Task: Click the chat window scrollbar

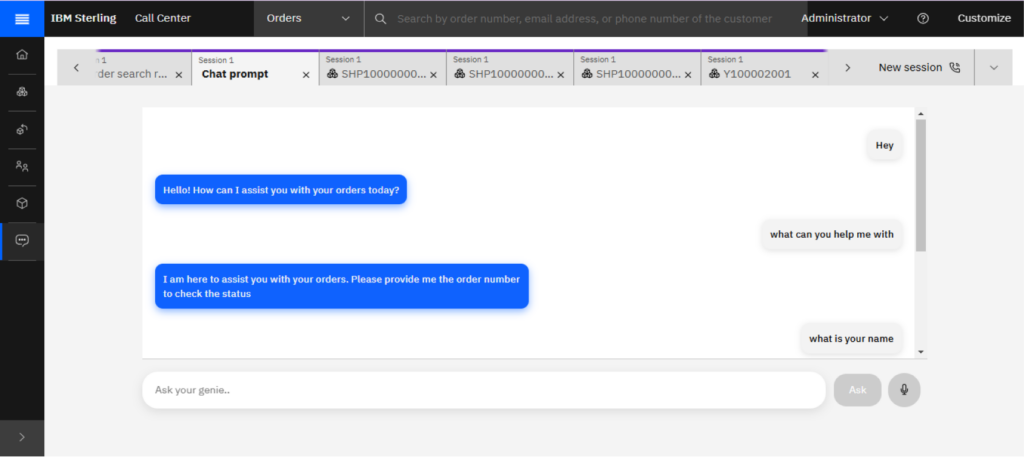Action: tap(920, 185)
